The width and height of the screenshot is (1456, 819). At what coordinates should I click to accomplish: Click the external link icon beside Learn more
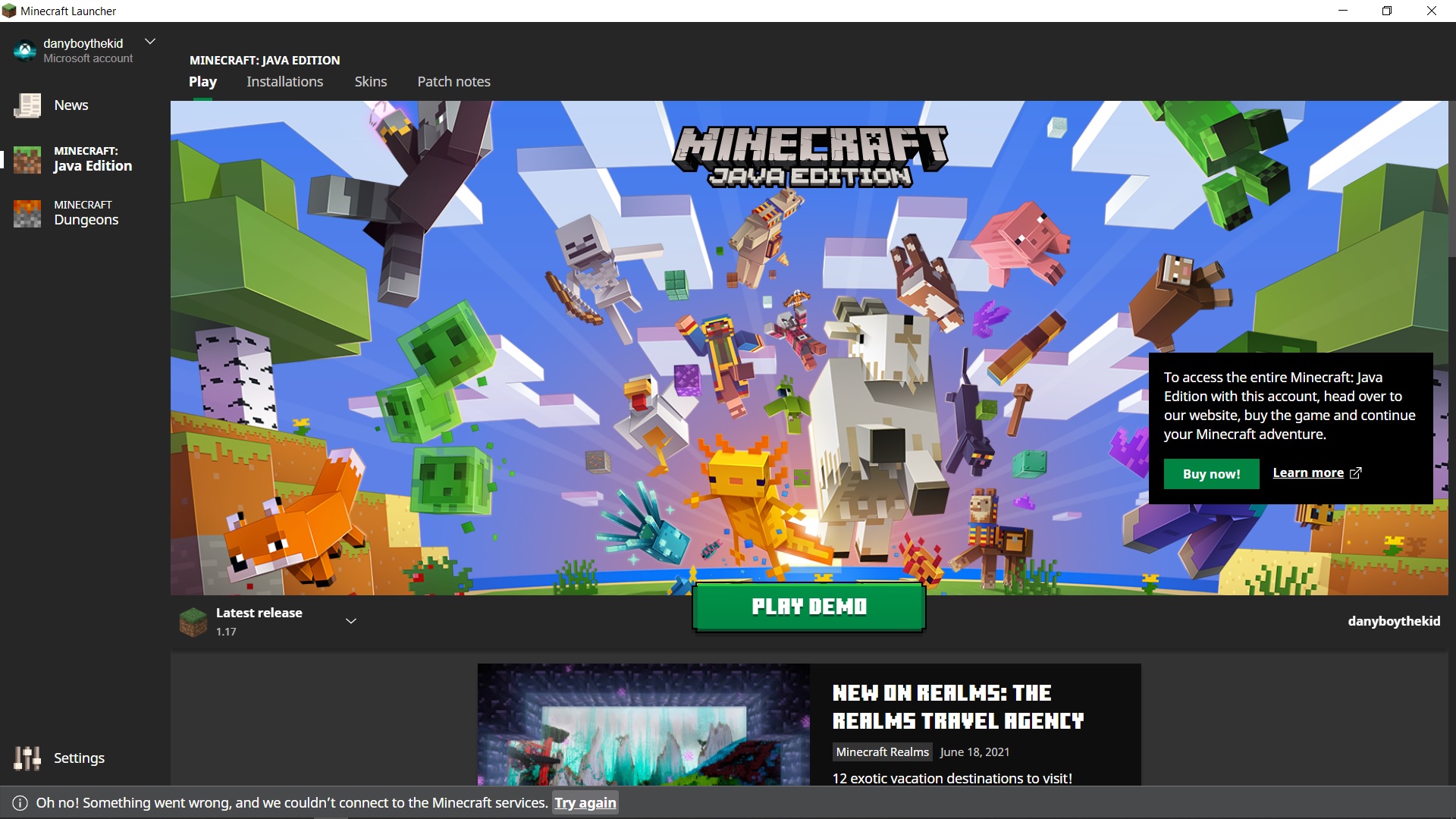tap(1356, 473)
